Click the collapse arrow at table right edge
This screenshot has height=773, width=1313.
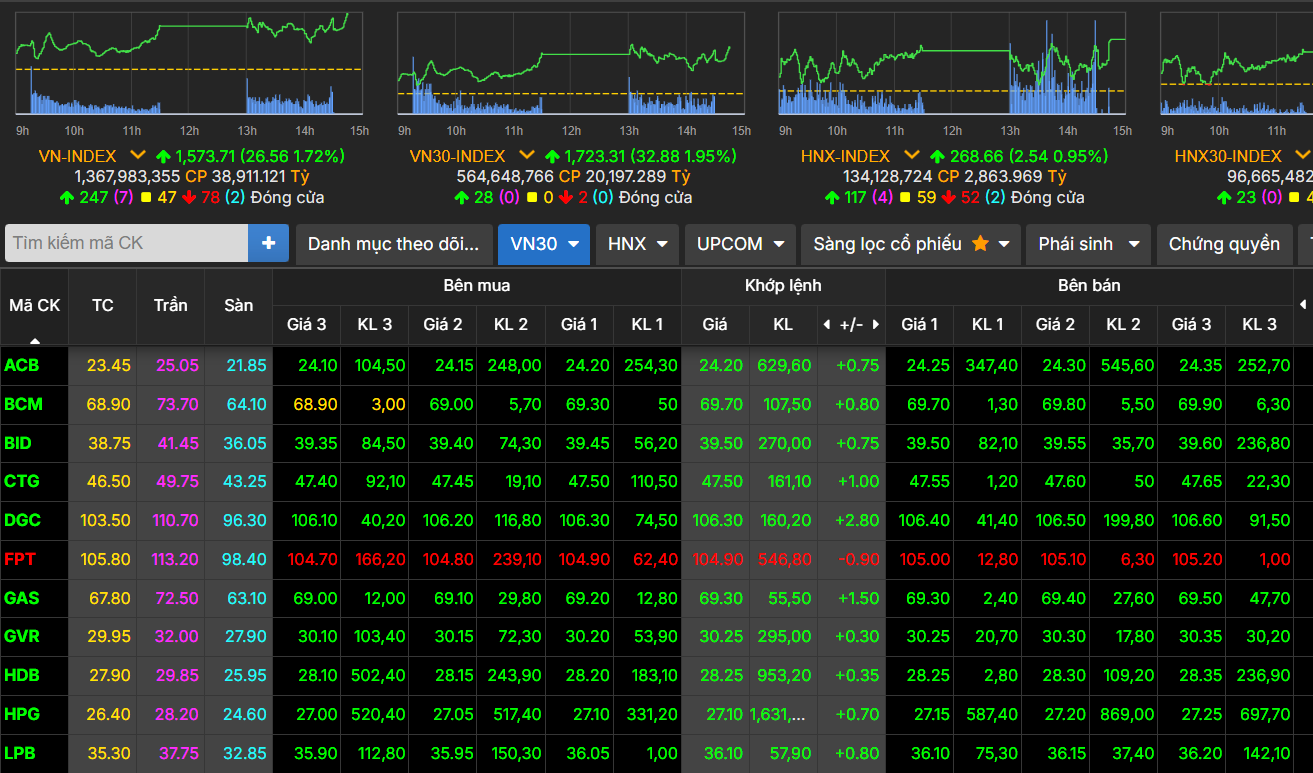tap(1302, 304)
